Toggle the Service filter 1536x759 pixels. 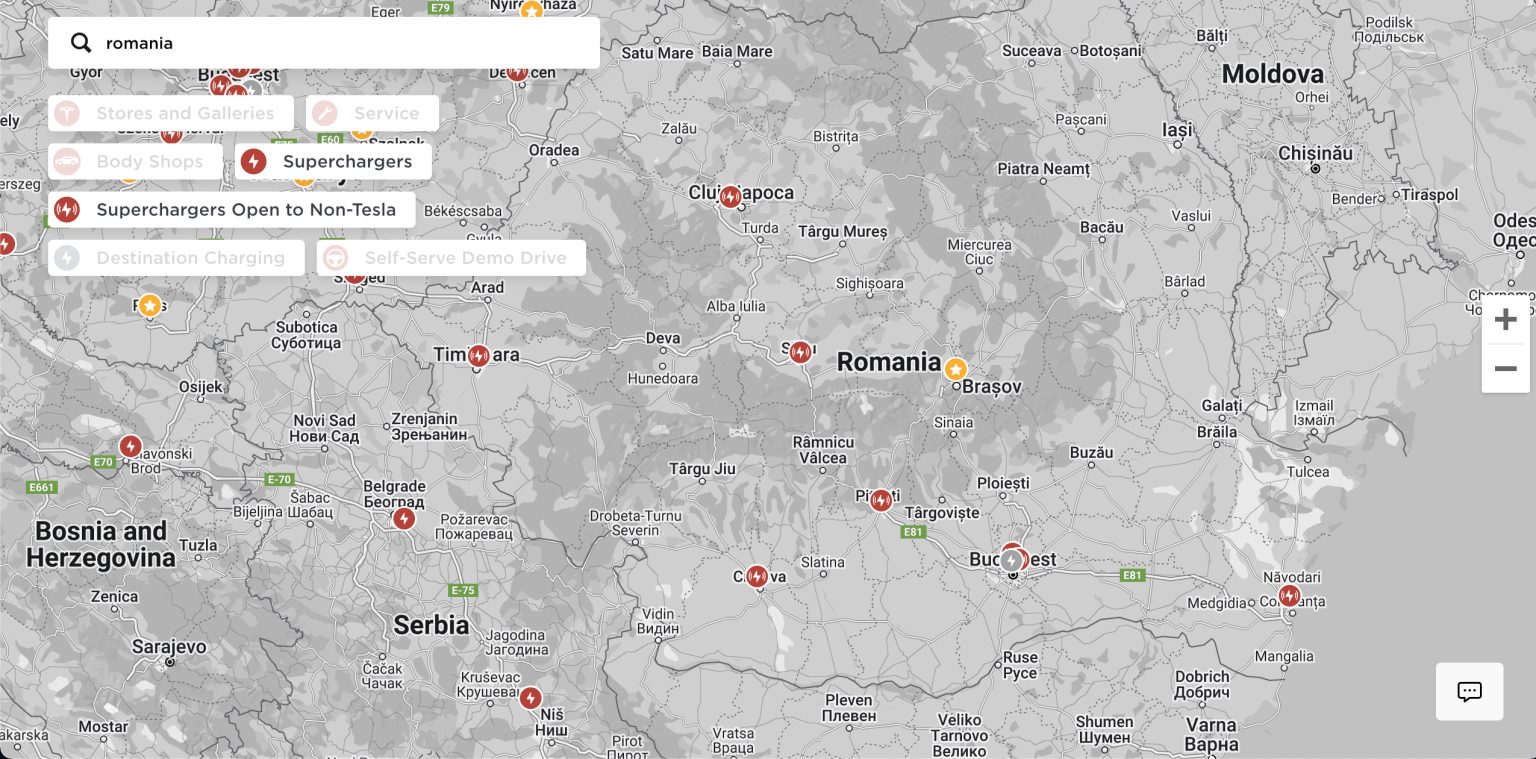(372, 113)
